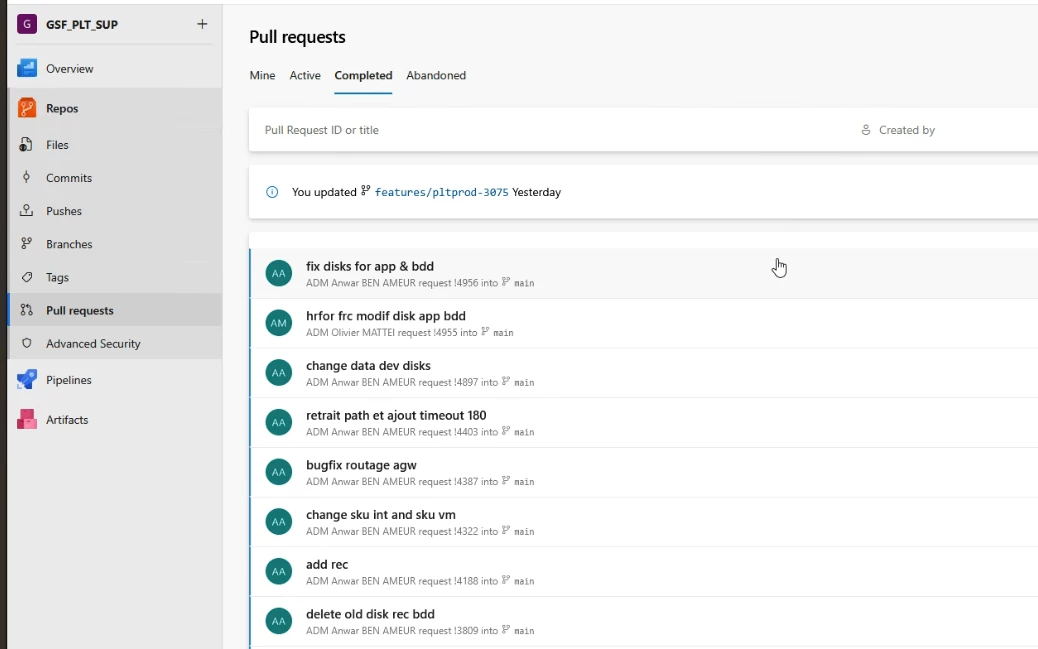The height and width of the screenshot is (649, 1038).
Task: Open pull request 'bugfix routage agw'
Action: tap(361, 465)
